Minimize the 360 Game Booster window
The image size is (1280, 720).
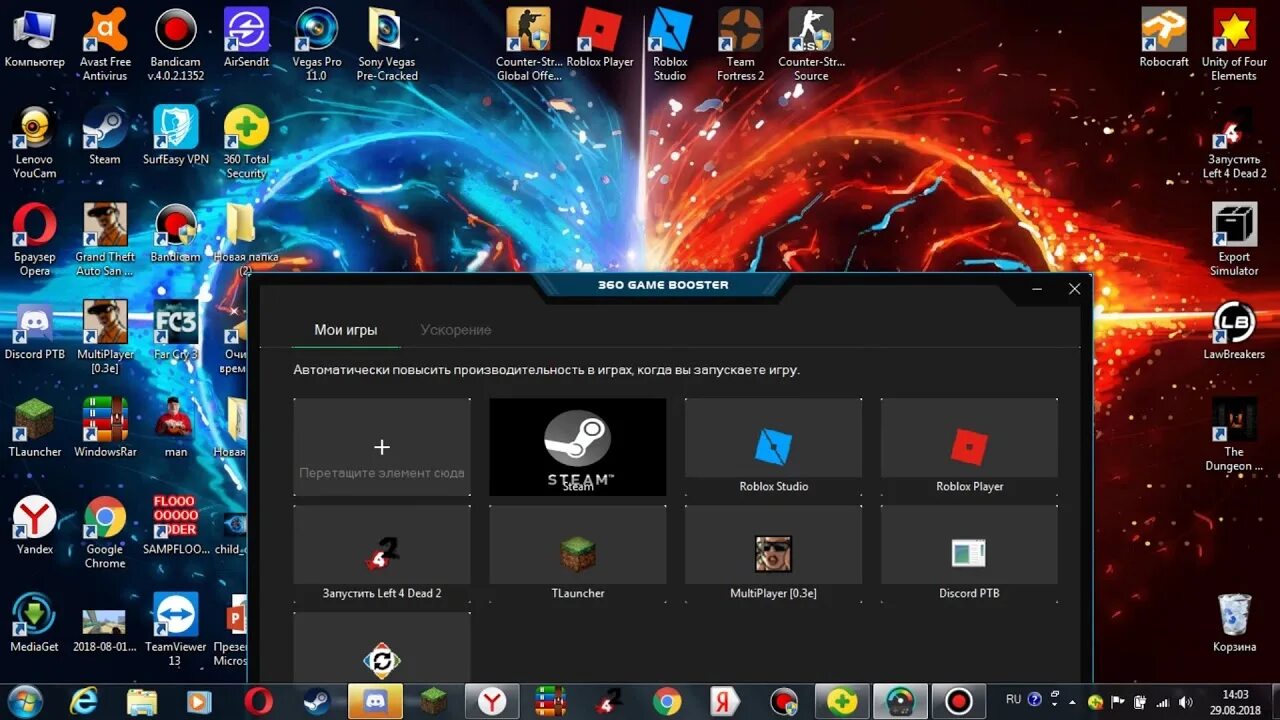pyautogui.click(x=1037, y=289)
